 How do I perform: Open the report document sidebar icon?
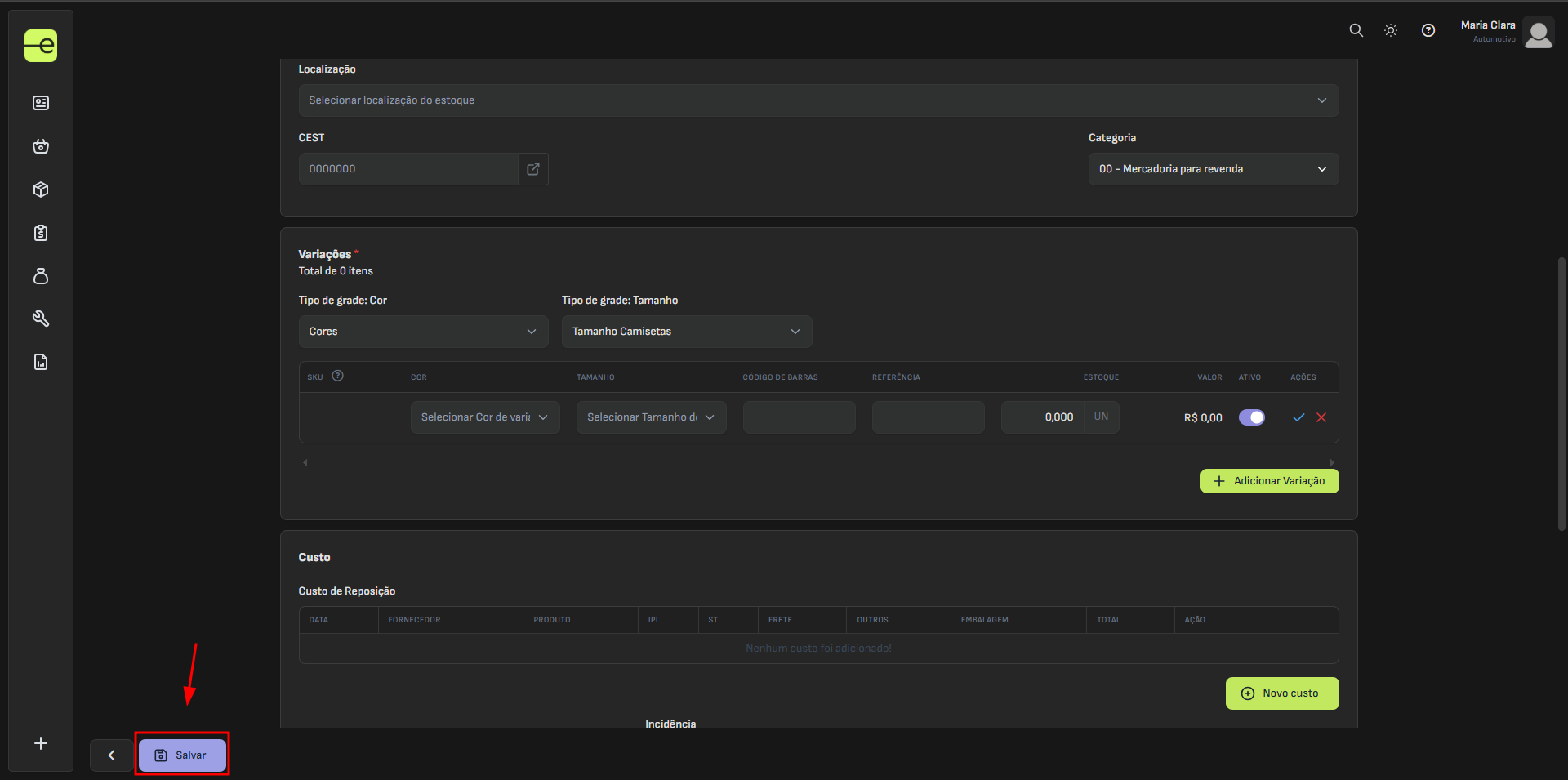point(41,362)
